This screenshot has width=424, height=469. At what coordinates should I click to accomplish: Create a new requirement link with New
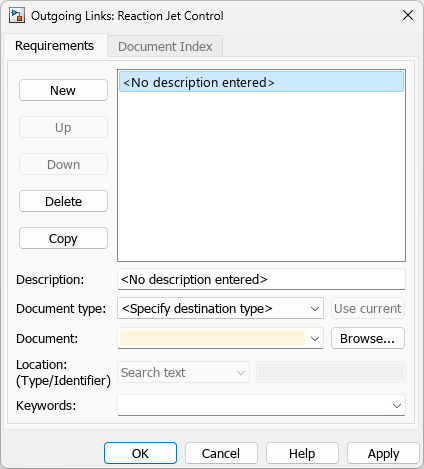(63, 90)
